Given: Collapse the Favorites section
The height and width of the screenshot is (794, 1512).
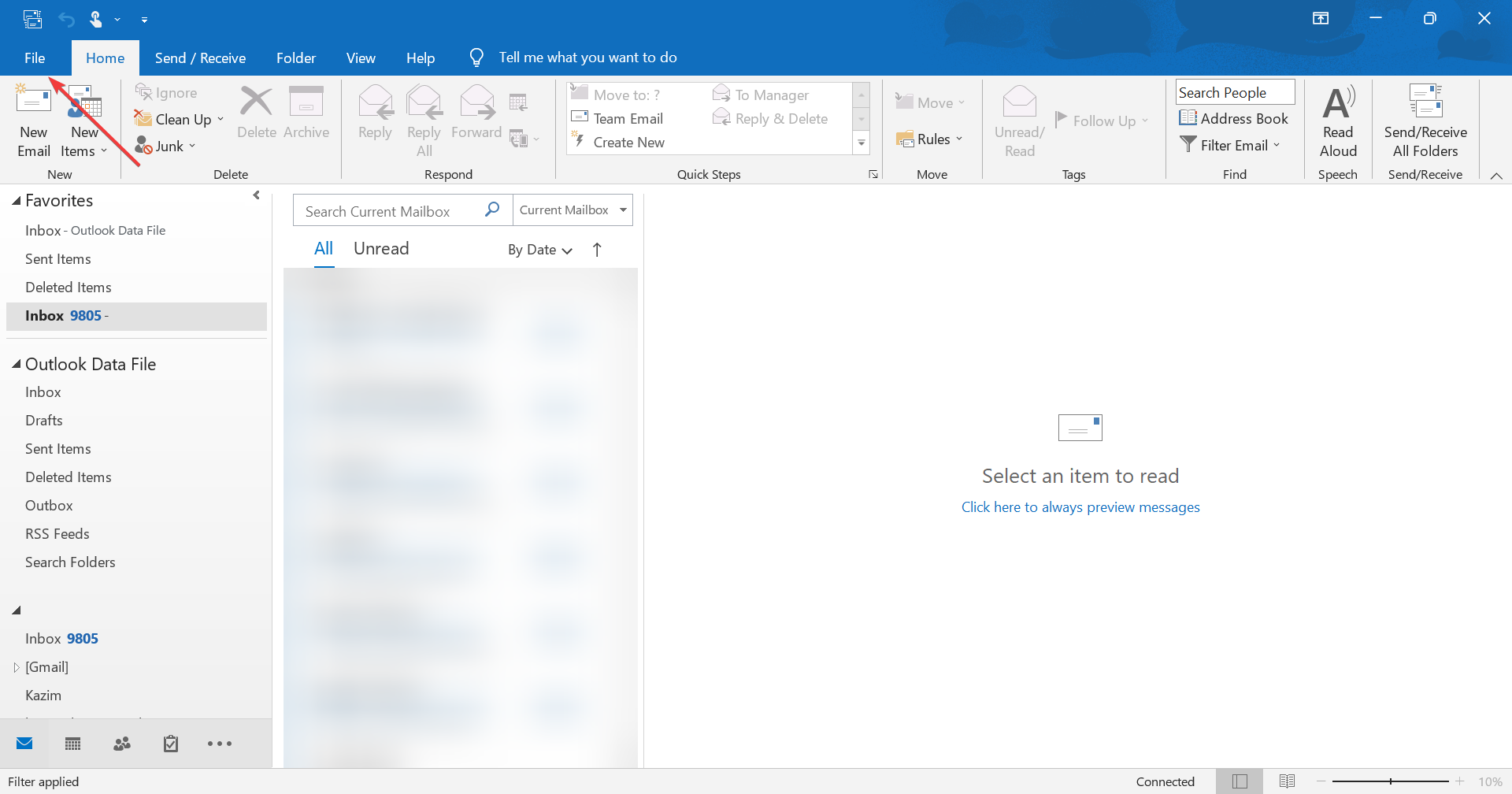Looking at the screenshot, I should pyautogui.click(x=16, y=200).
